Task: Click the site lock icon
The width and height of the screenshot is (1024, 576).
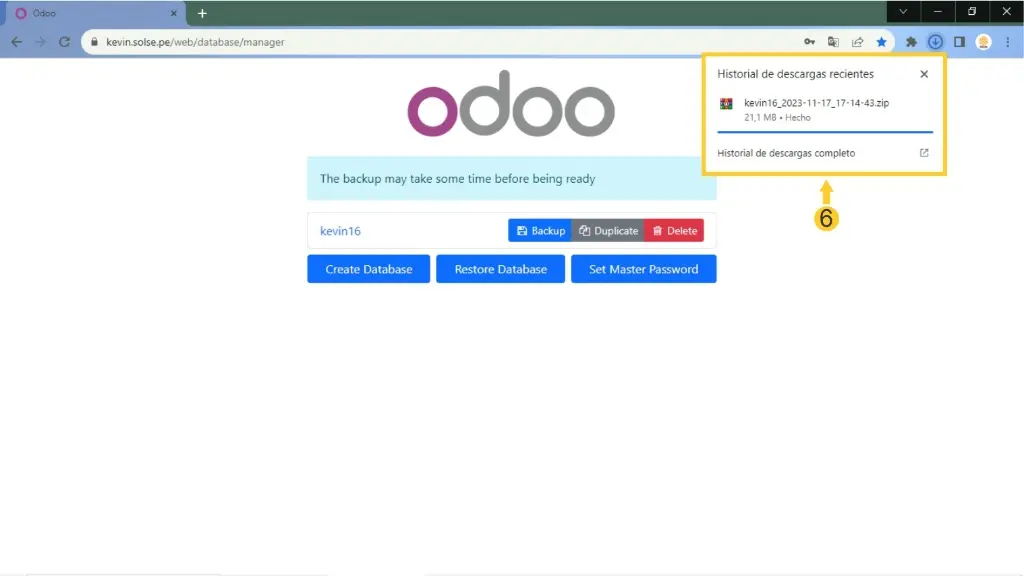Action: coord(95,42)
